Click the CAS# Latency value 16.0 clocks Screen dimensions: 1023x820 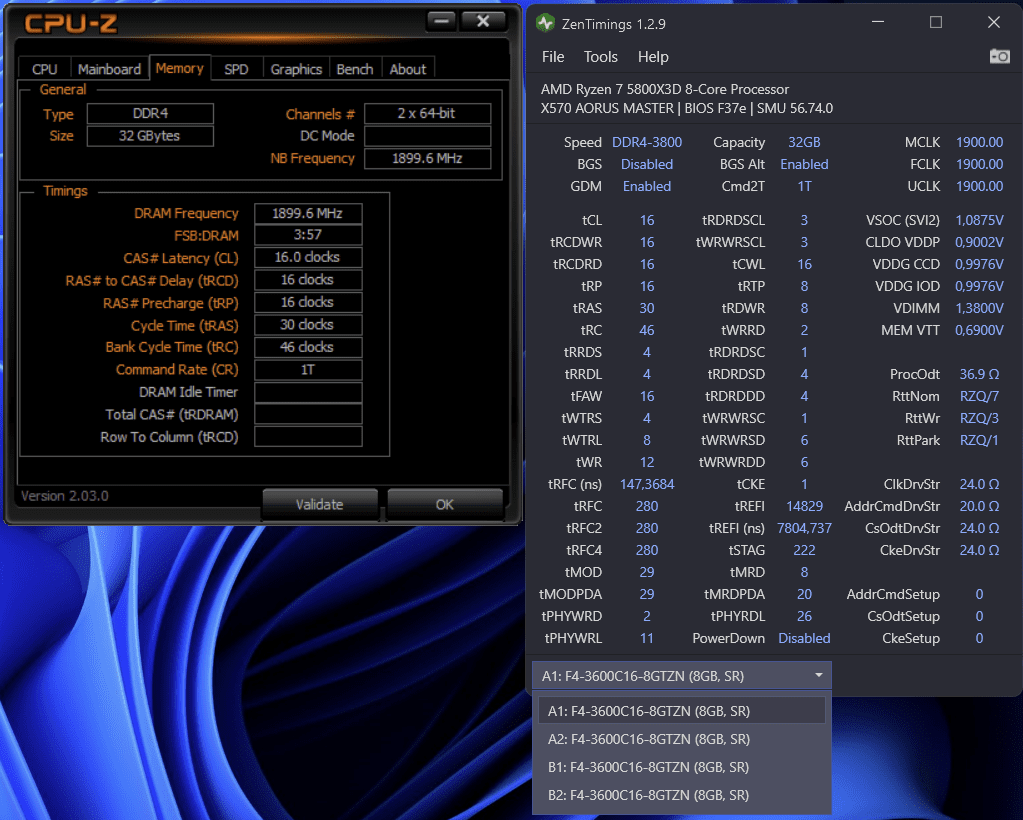pyautogui.click(x=308, y=257)
